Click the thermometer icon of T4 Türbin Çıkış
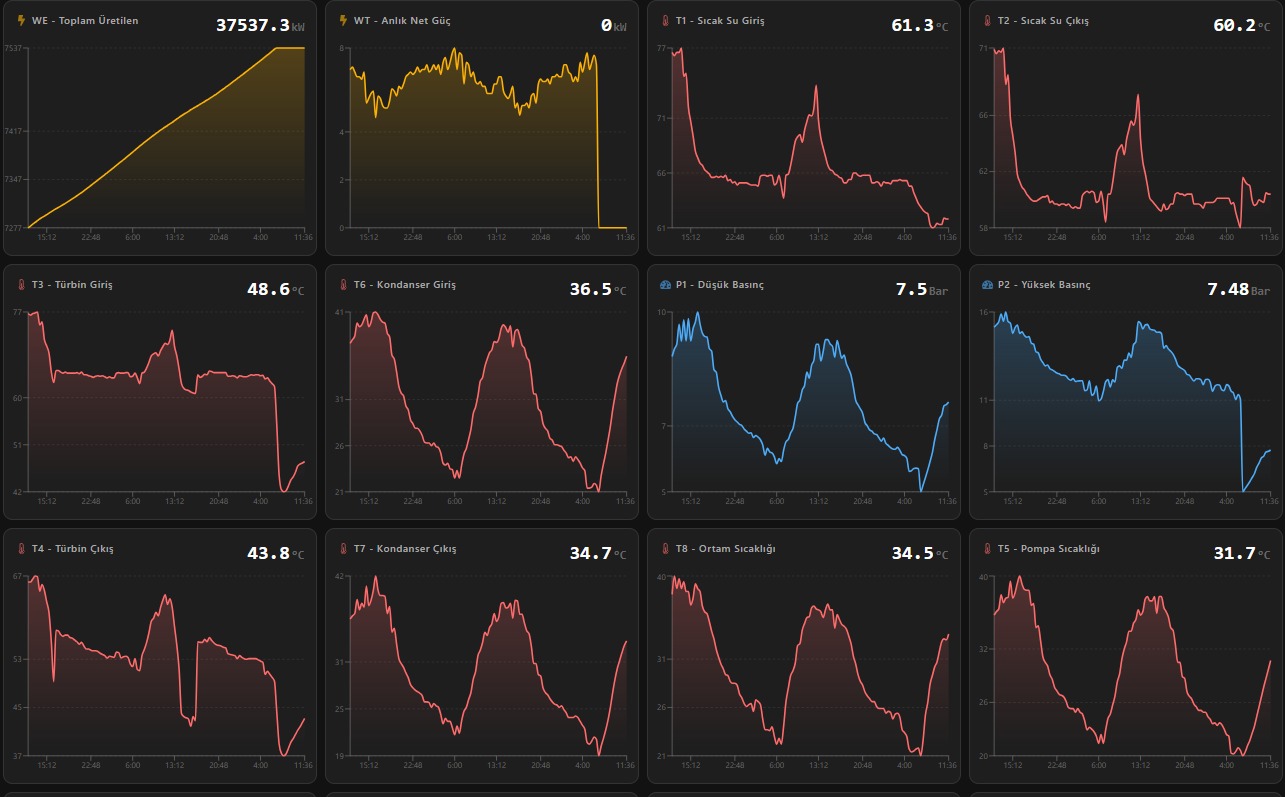The height and width of the screenshot is (797, 1285). click(21, 549)
